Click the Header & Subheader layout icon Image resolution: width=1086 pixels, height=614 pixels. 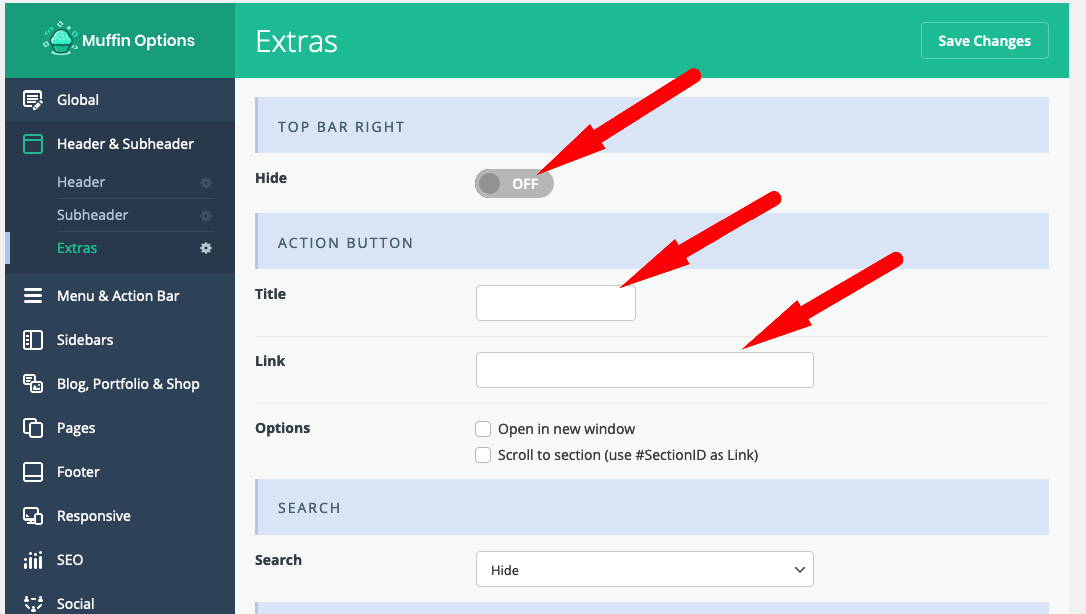pos(33,144)
